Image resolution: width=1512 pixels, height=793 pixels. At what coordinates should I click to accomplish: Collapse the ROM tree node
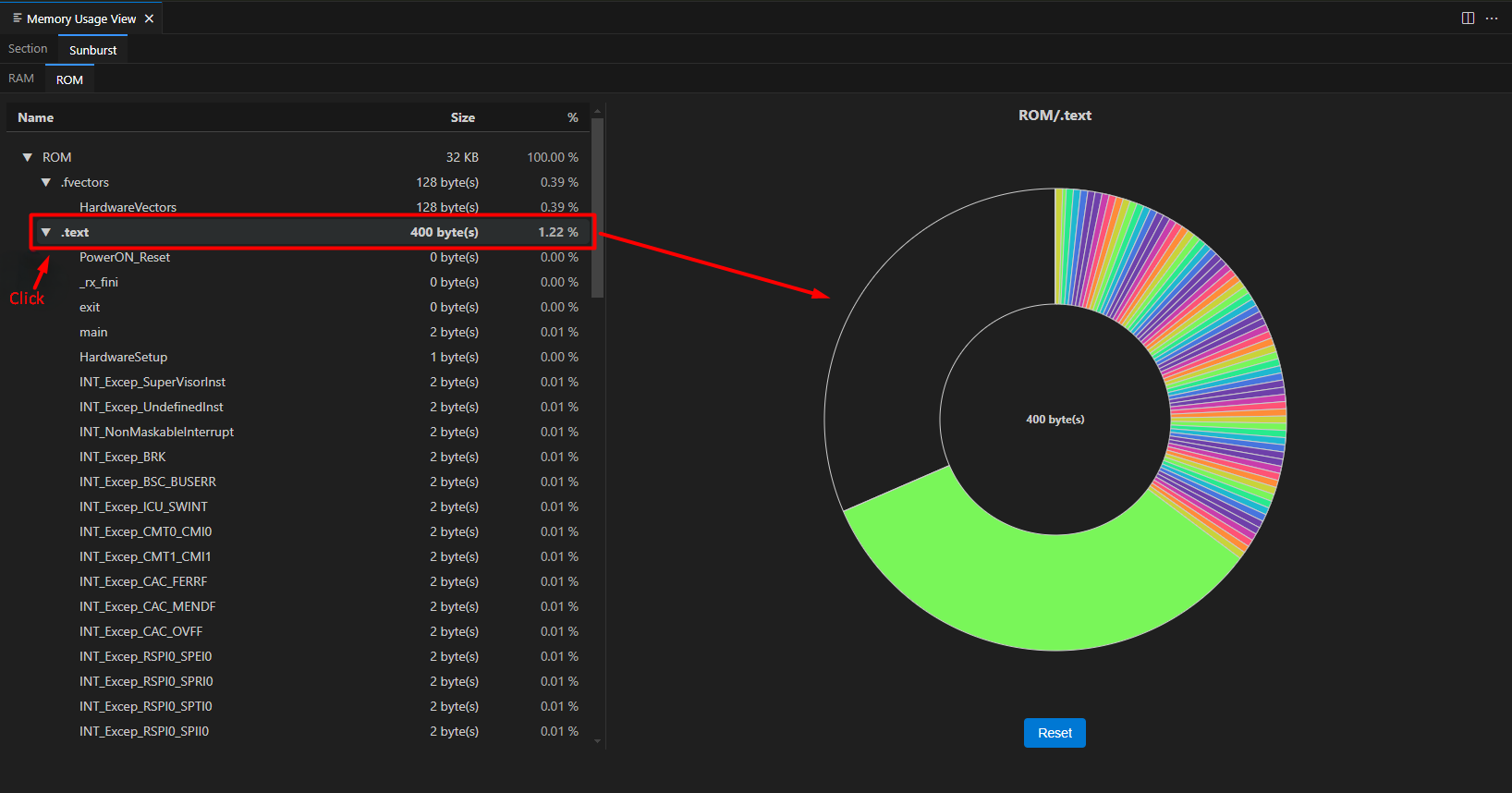click(x=28, y=158)
